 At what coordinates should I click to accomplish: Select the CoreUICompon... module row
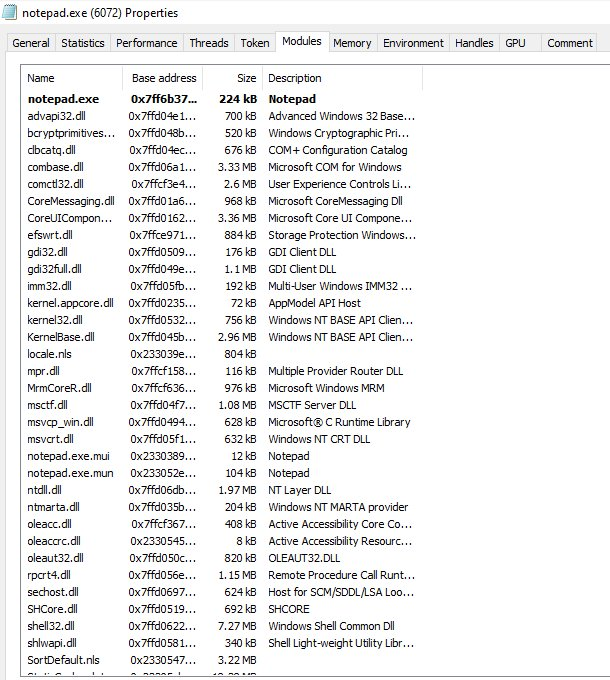[x=222, y=218]
